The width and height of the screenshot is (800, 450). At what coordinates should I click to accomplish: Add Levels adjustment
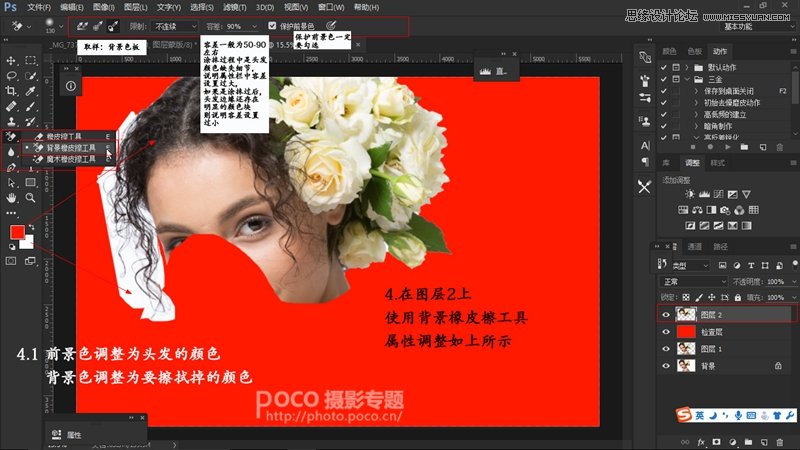tap(704, 194)
